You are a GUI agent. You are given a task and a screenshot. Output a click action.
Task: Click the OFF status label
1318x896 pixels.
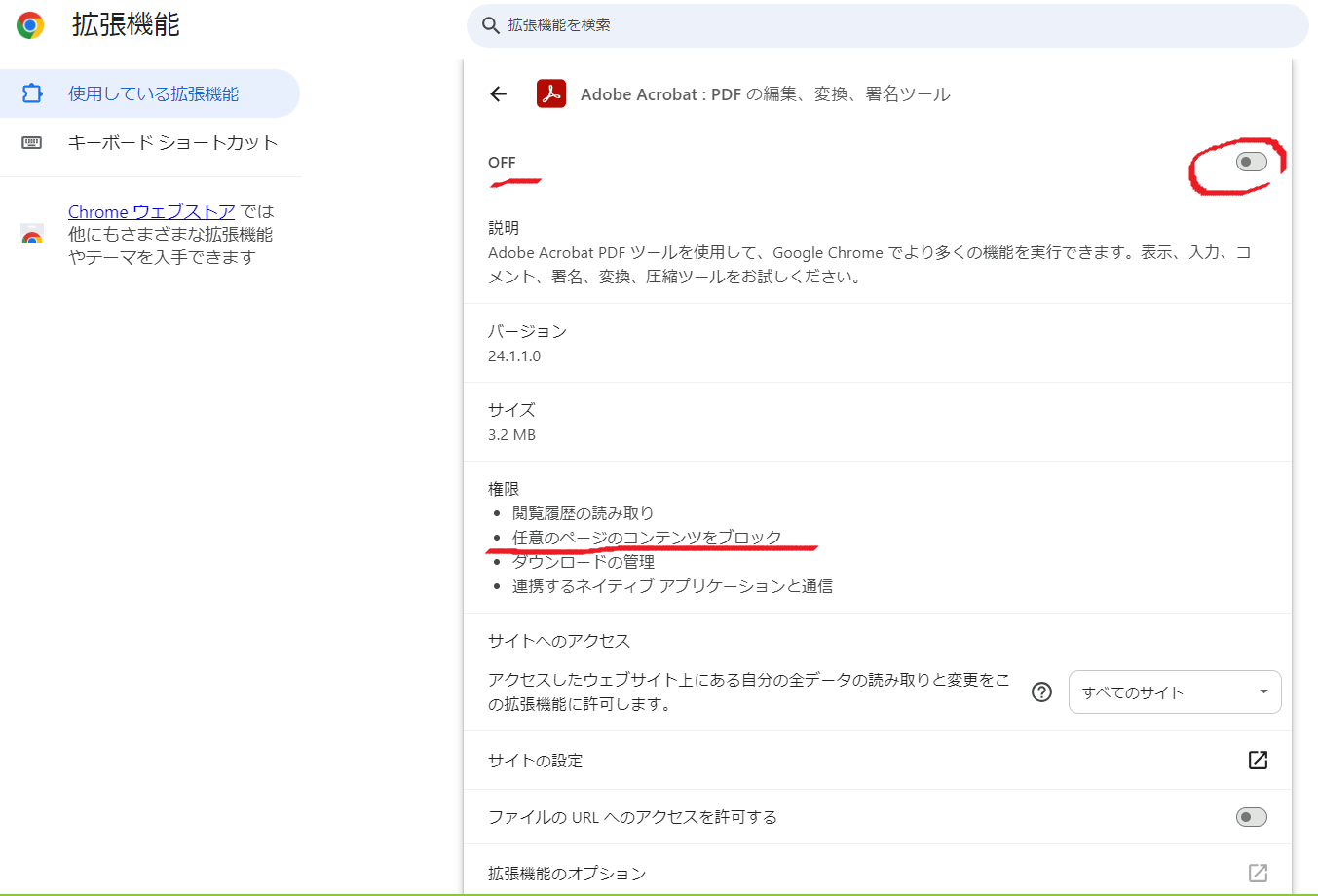(502, 163)
